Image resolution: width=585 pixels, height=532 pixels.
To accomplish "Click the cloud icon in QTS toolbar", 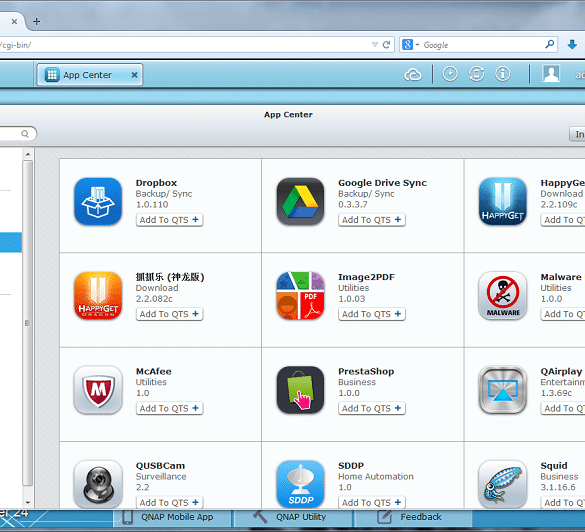I will pos(413,75).
